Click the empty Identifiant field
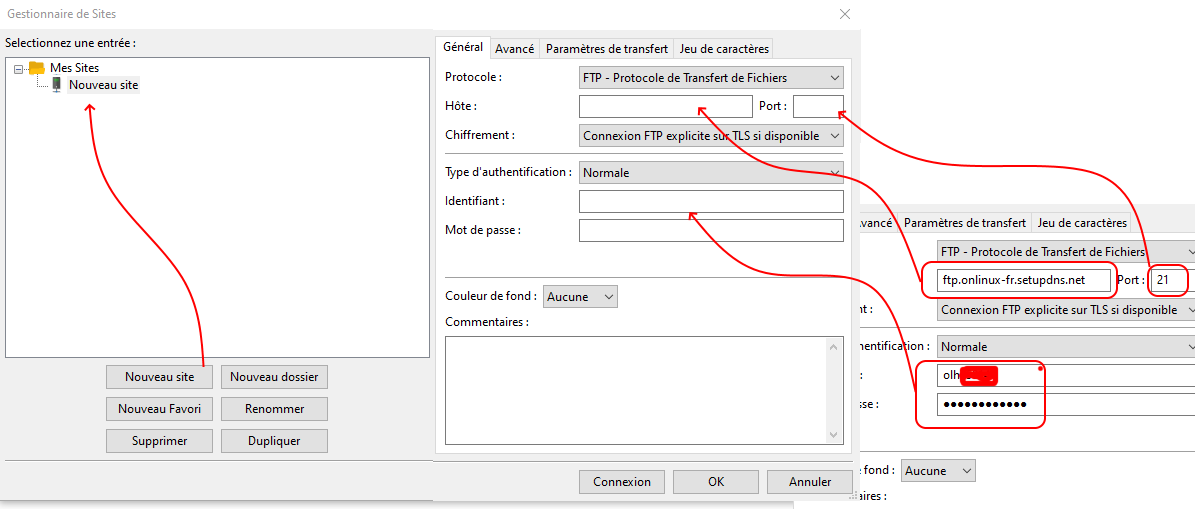1195x509 pixels. (711, 201)
